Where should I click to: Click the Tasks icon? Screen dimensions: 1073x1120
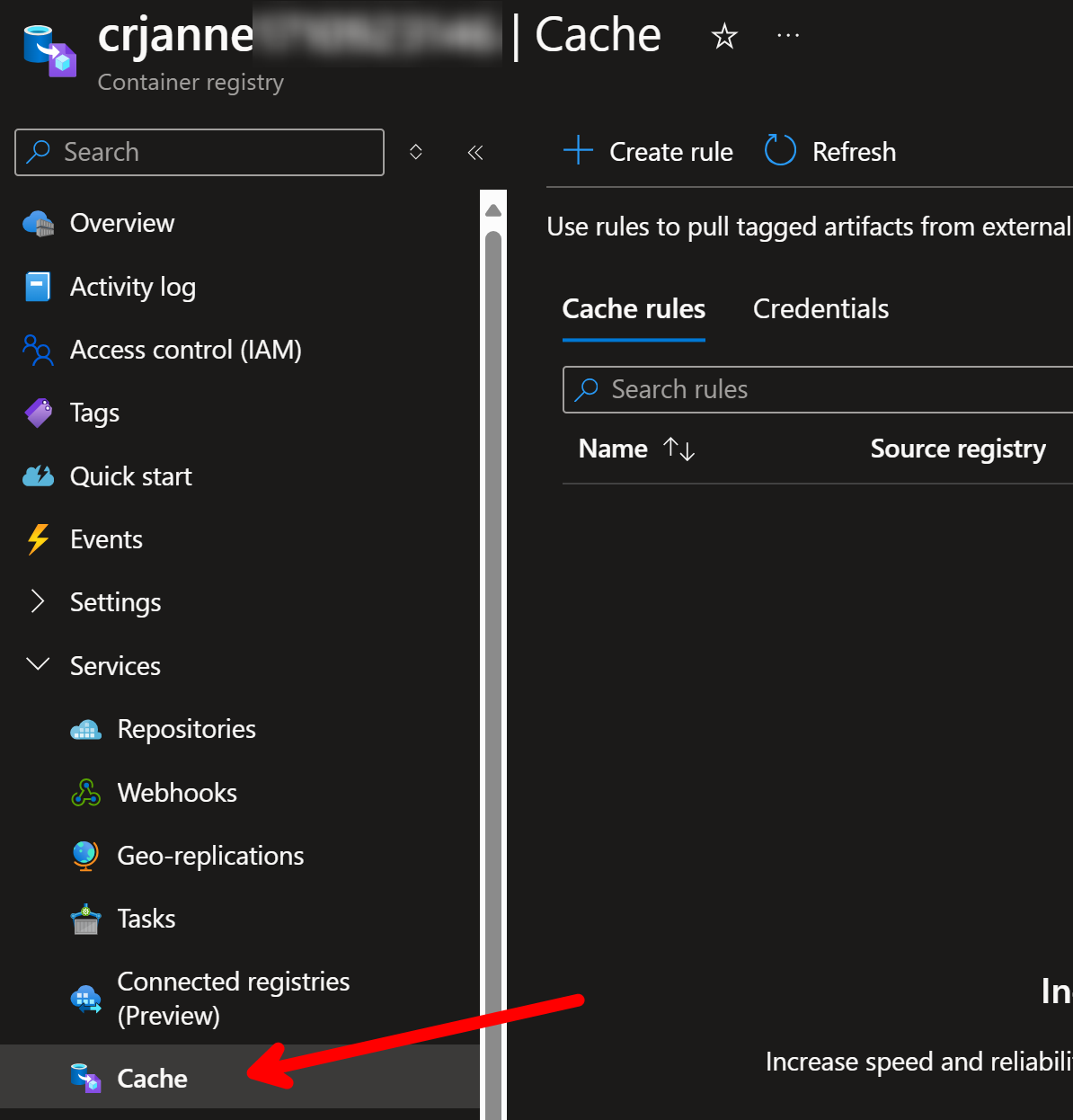click(x=85, y=919)
